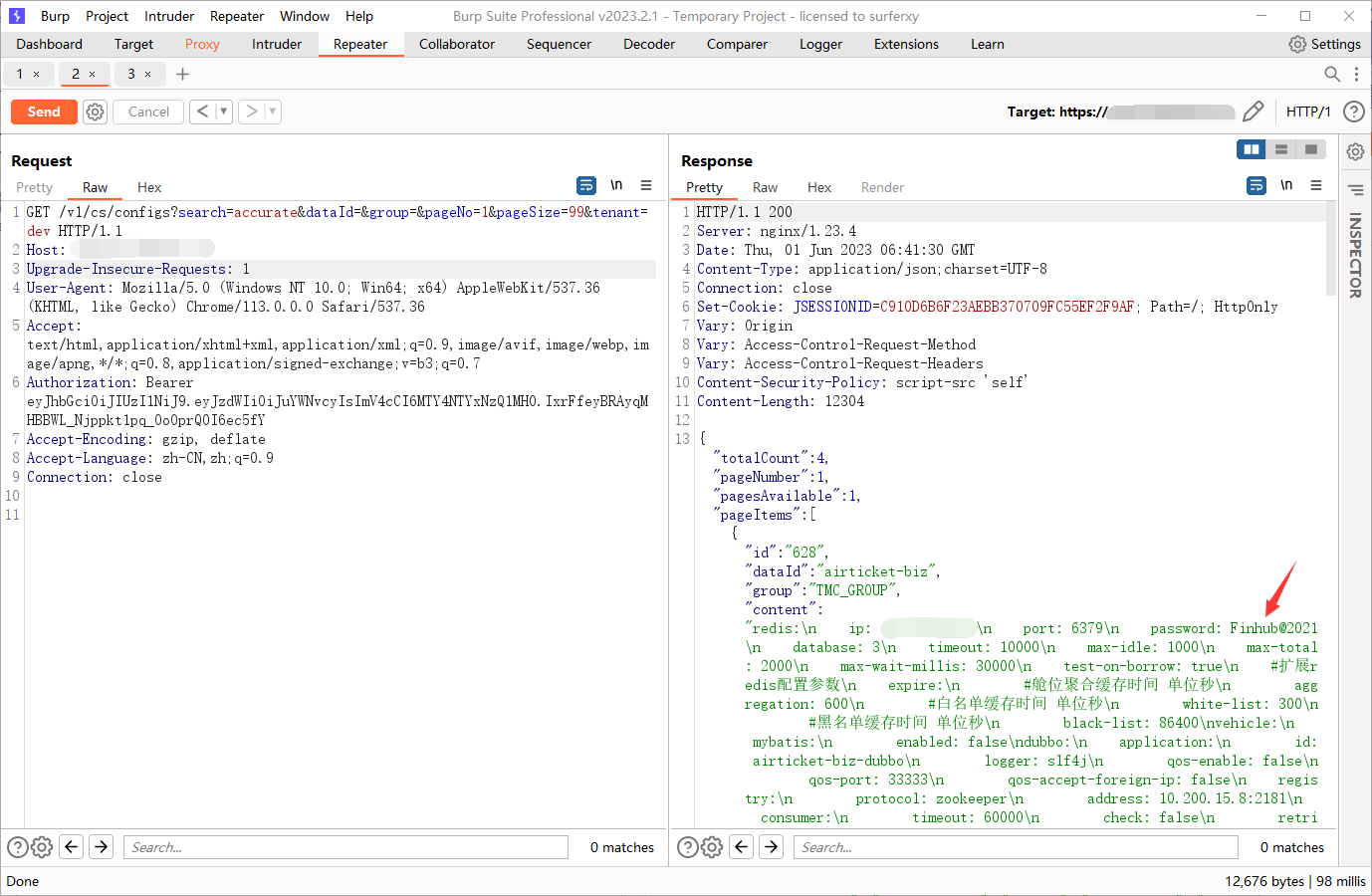Open Response panel hamburger options menu
The width and height of the screenshot is (1372, 896).
1316,185
